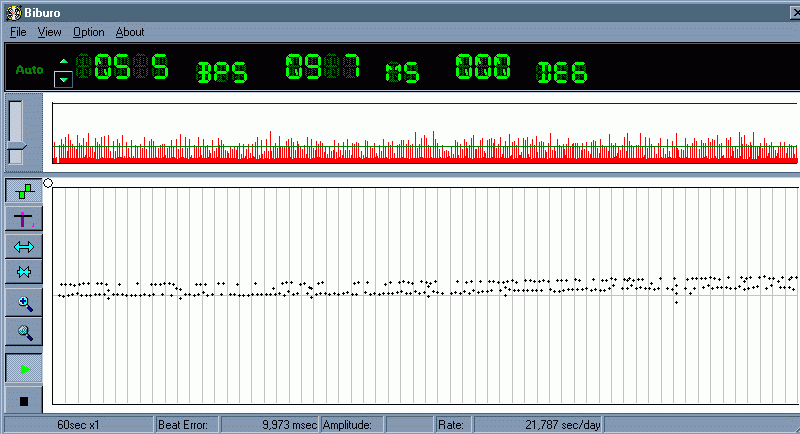Click the horizontal compress arrows icon
This screenshot has height=434, width=800.
[x=24, y=272]
